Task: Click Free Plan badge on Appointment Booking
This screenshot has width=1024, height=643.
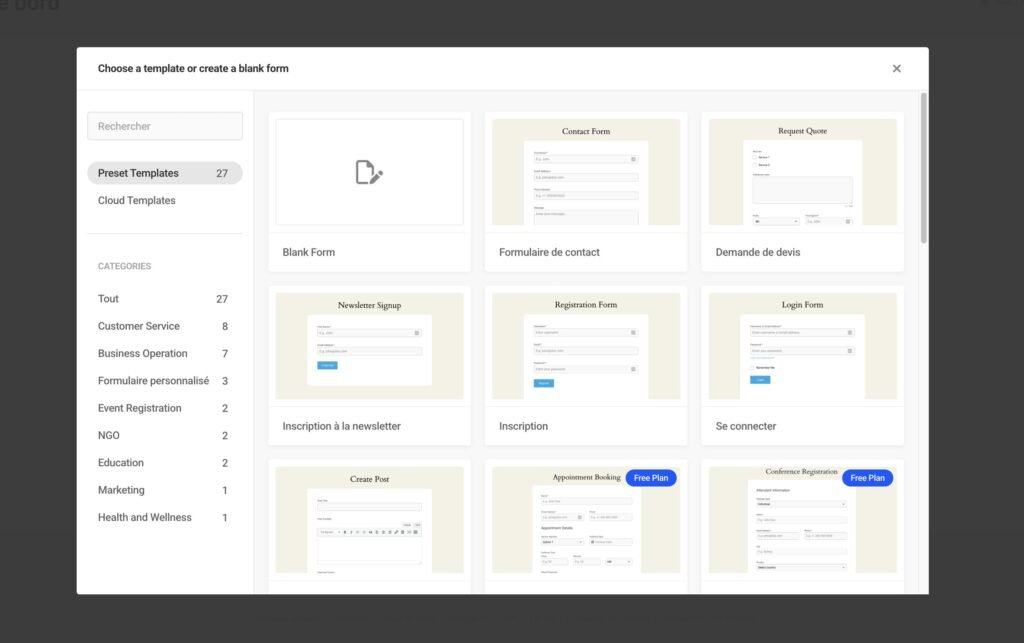Action: [x=651, y=478]
